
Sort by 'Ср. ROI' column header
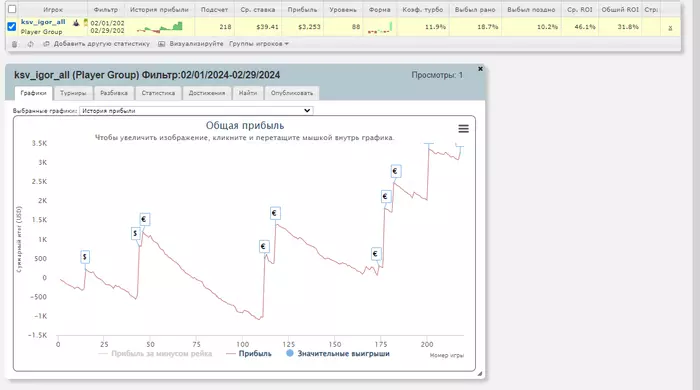[x=579, y=9]
